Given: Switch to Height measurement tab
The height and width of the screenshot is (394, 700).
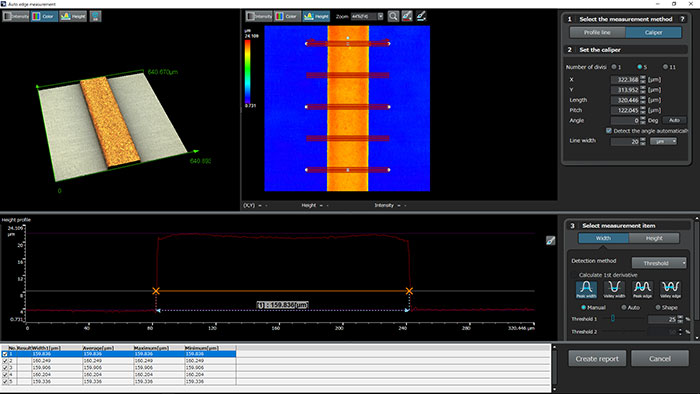Looking at the screenshot, I should pyautogui.click(x=654, y=238).
